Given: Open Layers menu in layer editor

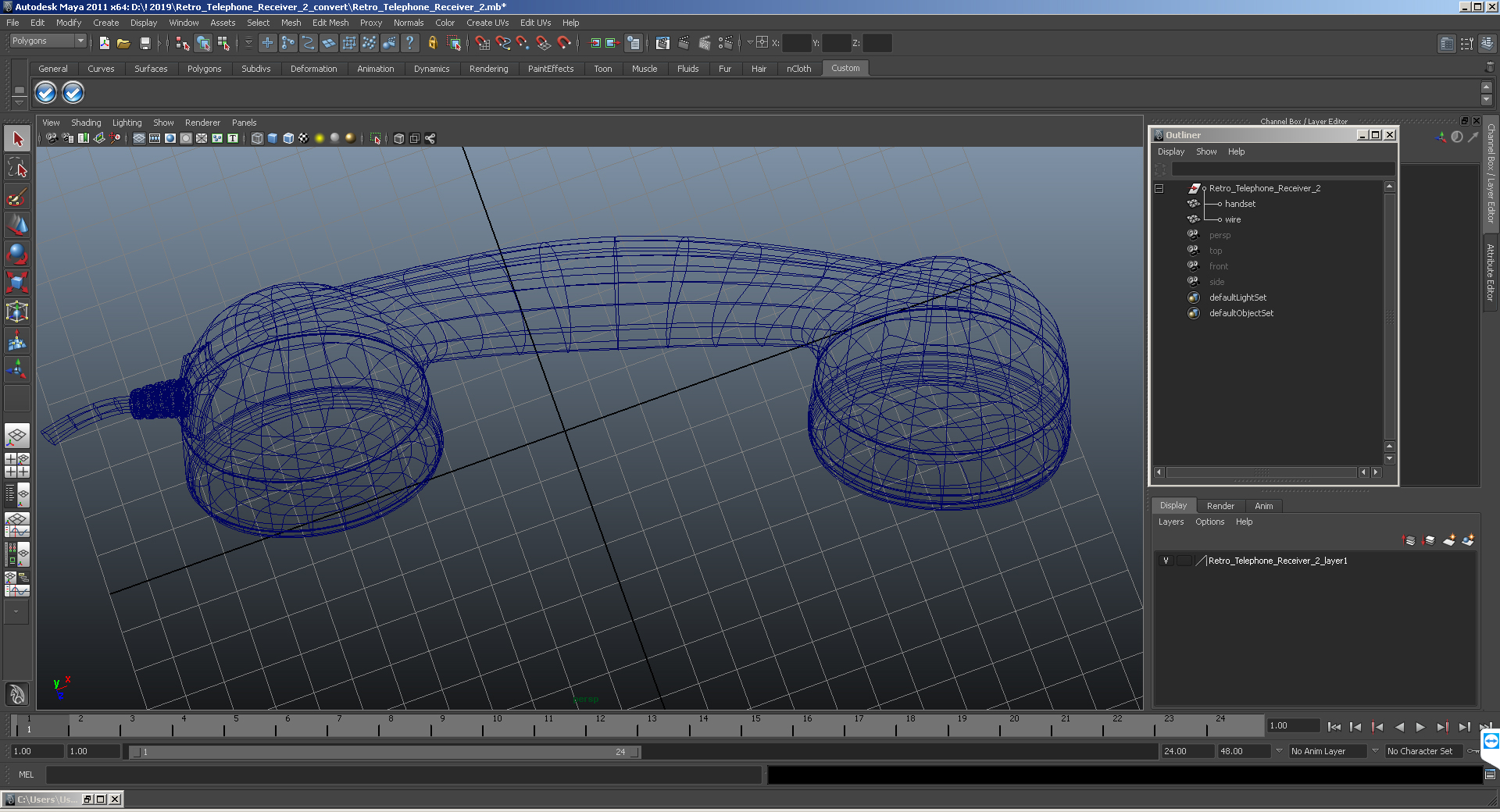Looking at the screenshot, I should pyautogui.click(x=1170, y=522).
